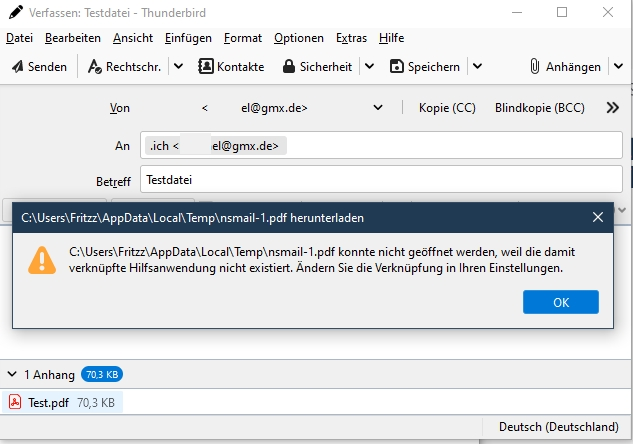Add a Kopie (CC) field

click(x=447, y=108)
